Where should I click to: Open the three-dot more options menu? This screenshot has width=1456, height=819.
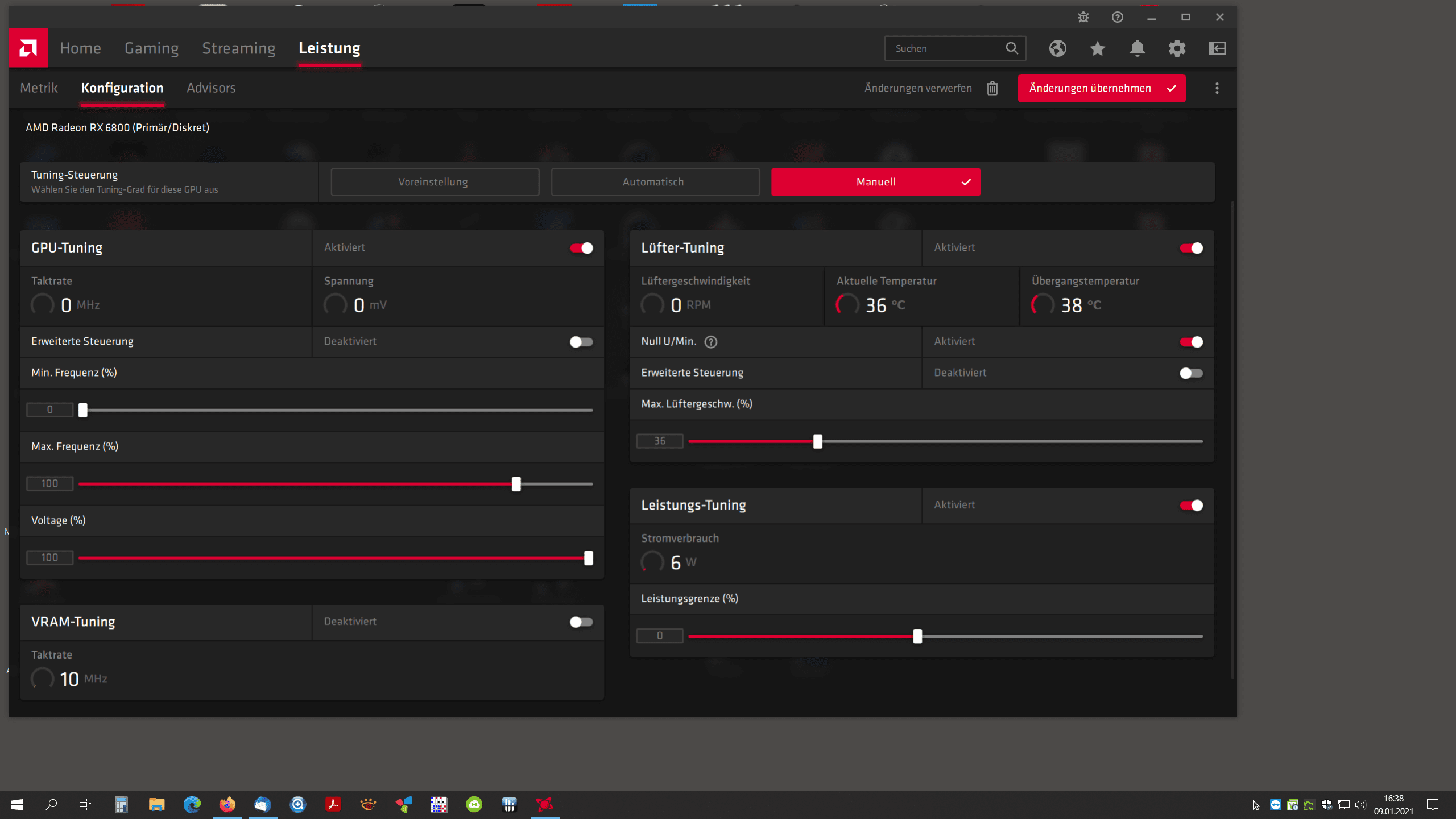(1217, 88)
